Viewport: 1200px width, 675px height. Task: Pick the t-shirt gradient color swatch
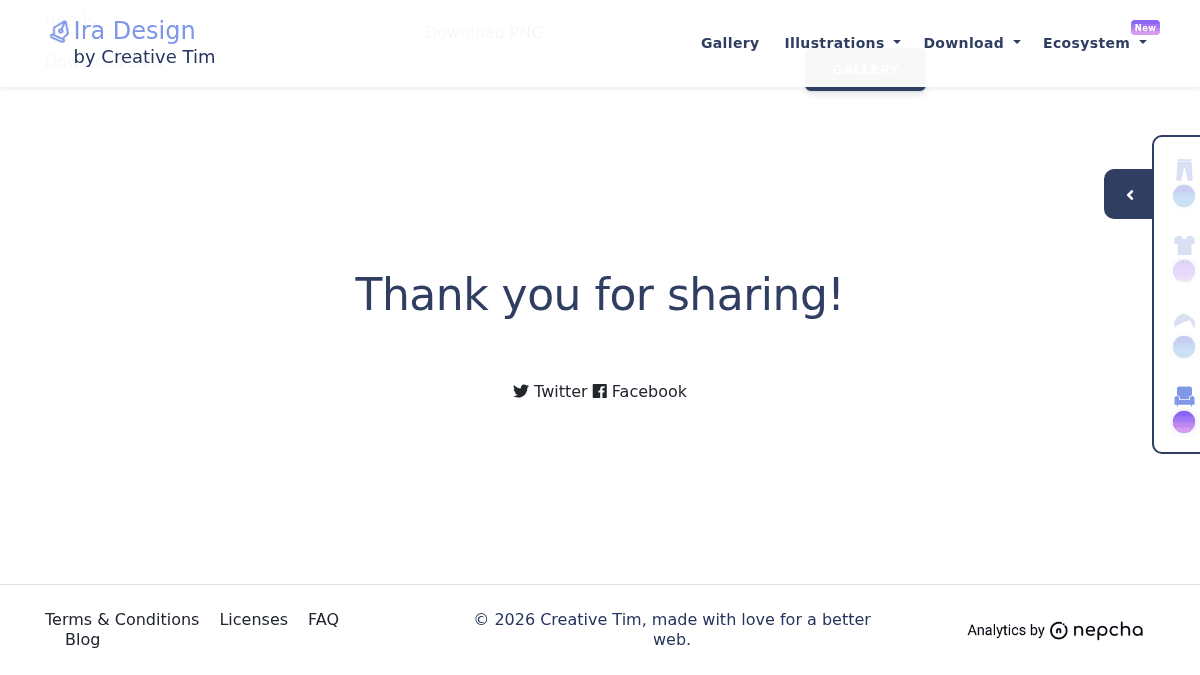[x=1184, y=271]
